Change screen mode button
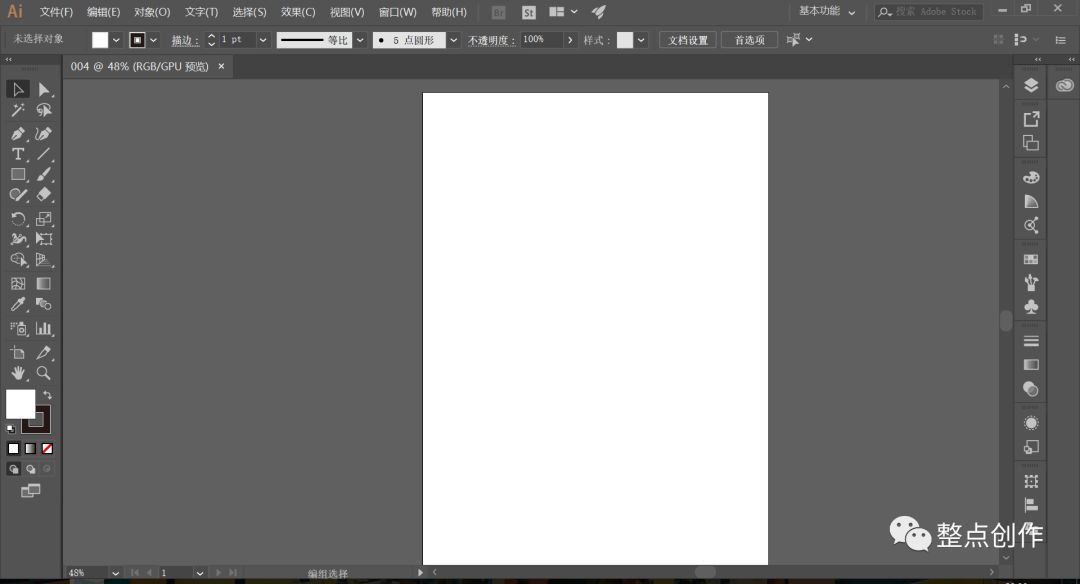The height and width of the screenshot is (584, 1080). click(x=30, y=491)
